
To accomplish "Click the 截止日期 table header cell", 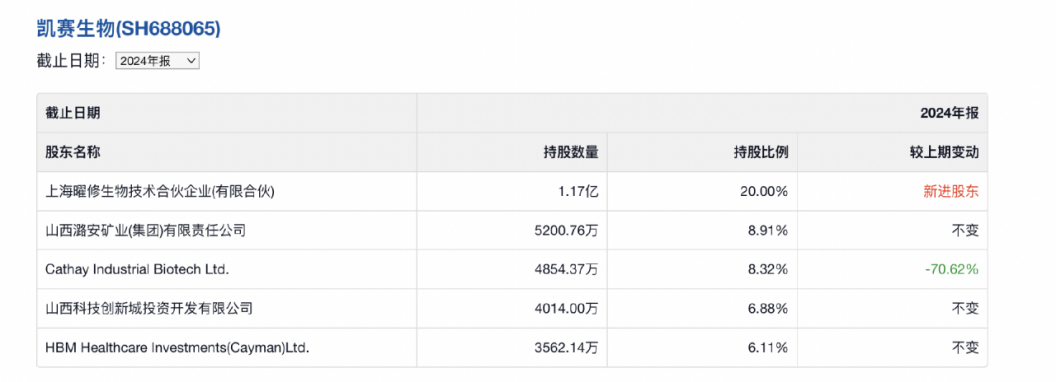I will pos(226,113).
